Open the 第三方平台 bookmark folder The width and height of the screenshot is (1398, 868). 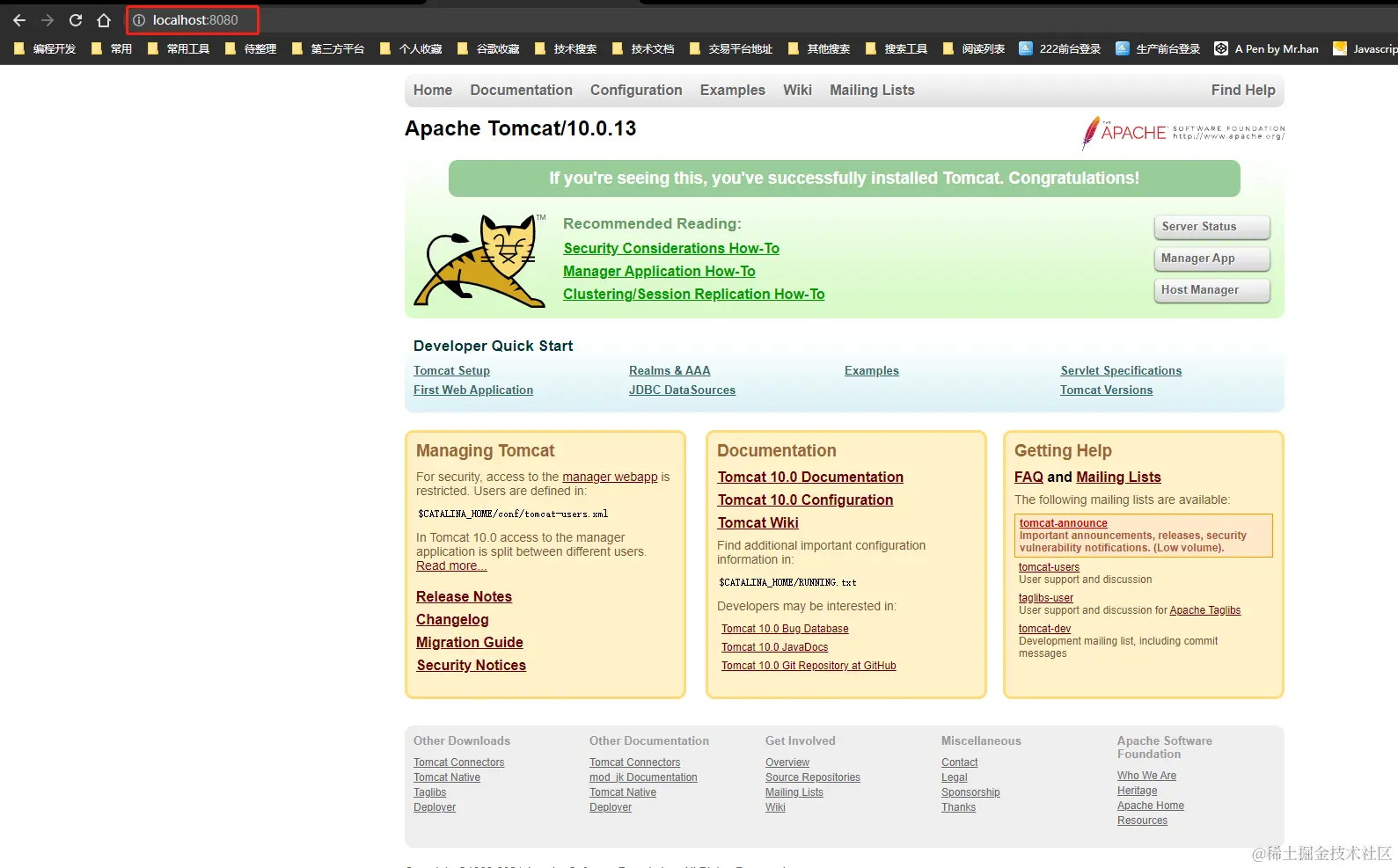[328, 49]
